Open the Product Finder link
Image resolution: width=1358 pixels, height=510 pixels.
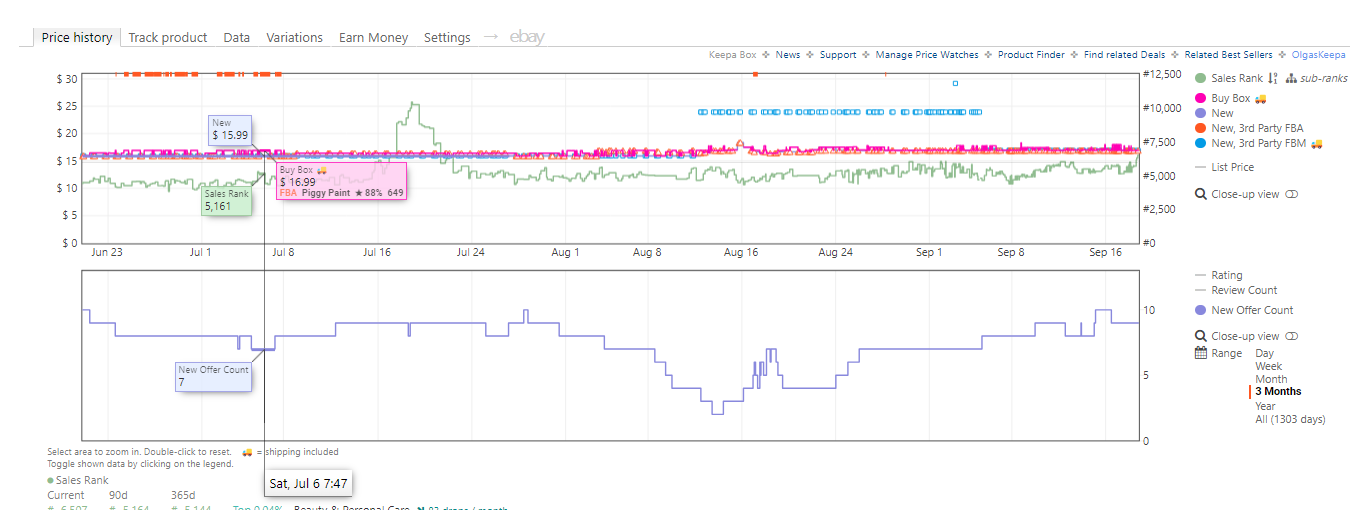pyautogui.click(x=1031, y=55)
